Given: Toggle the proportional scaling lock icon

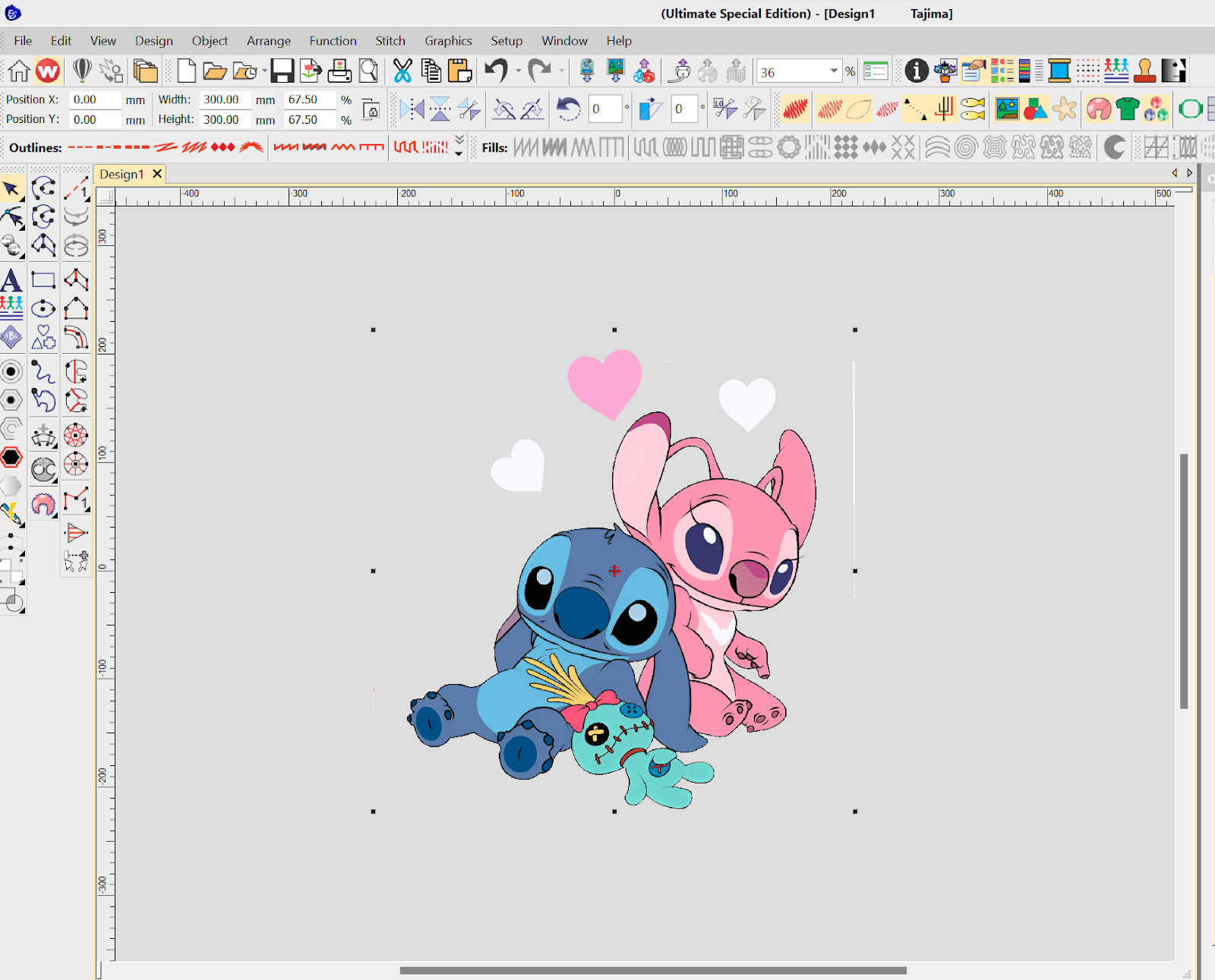Looking at the screenshot, I should [x=371, y=109].
